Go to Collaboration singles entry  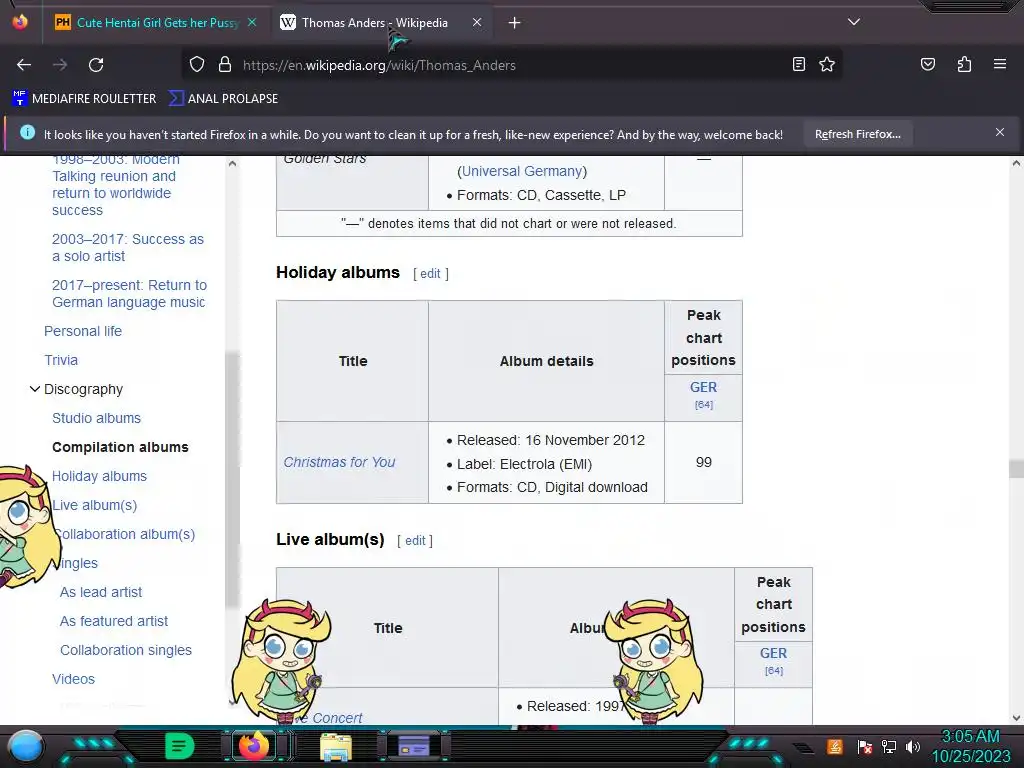click(125, 650)
